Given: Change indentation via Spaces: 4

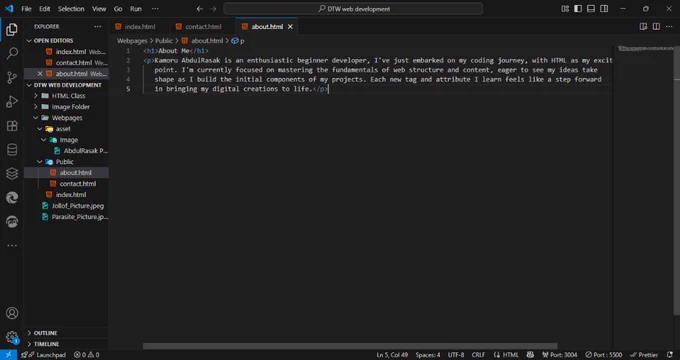Looking at the screenshot, I should tap(428, 355).
